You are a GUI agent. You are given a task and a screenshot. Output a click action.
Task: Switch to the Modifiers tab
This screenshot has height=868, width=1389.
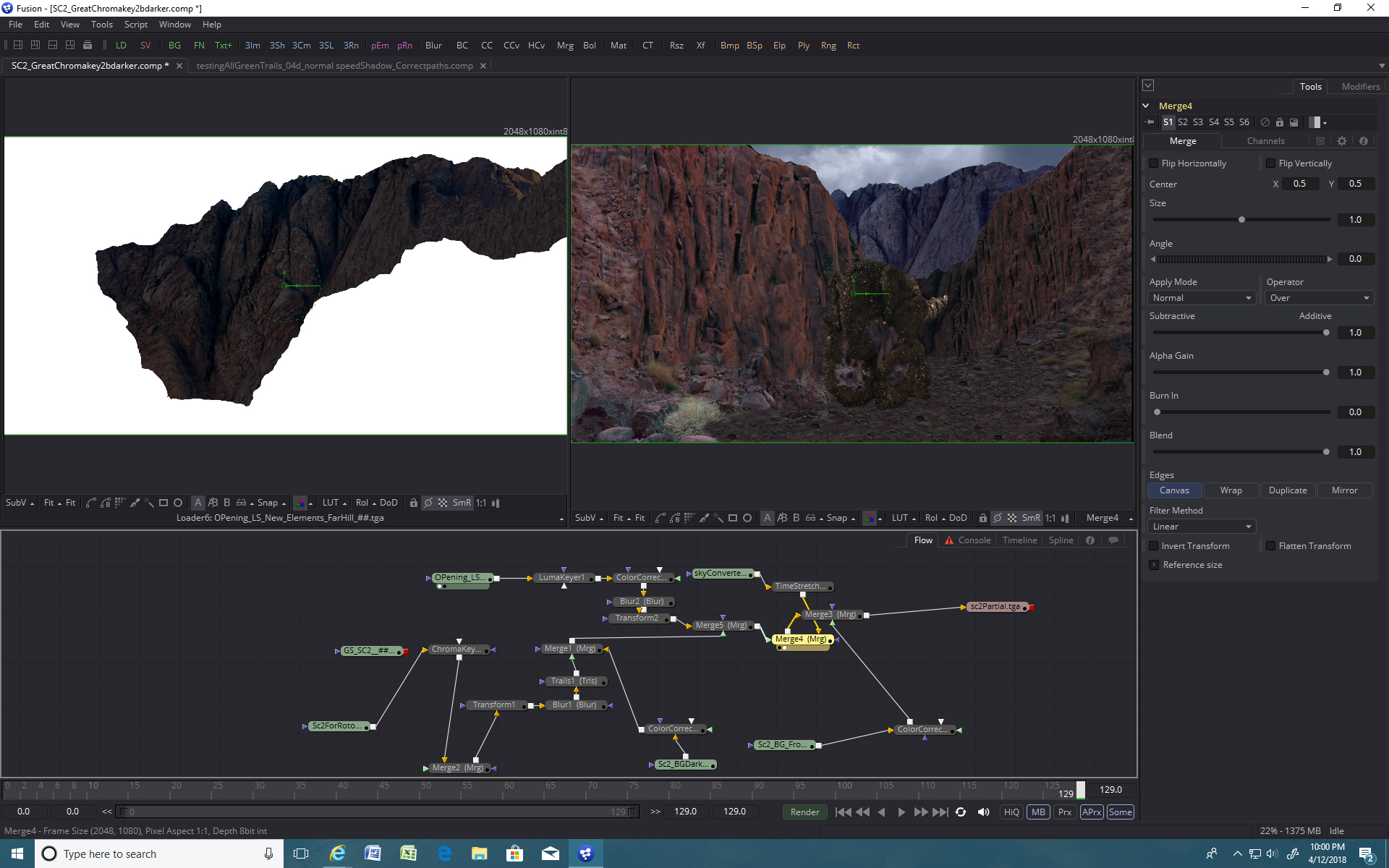pyautogui.click(x=1361, y=87)
